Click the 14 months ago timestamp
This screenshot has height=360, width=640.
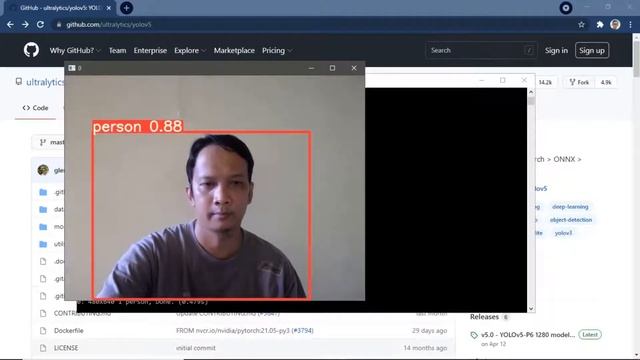coord(425,348)
